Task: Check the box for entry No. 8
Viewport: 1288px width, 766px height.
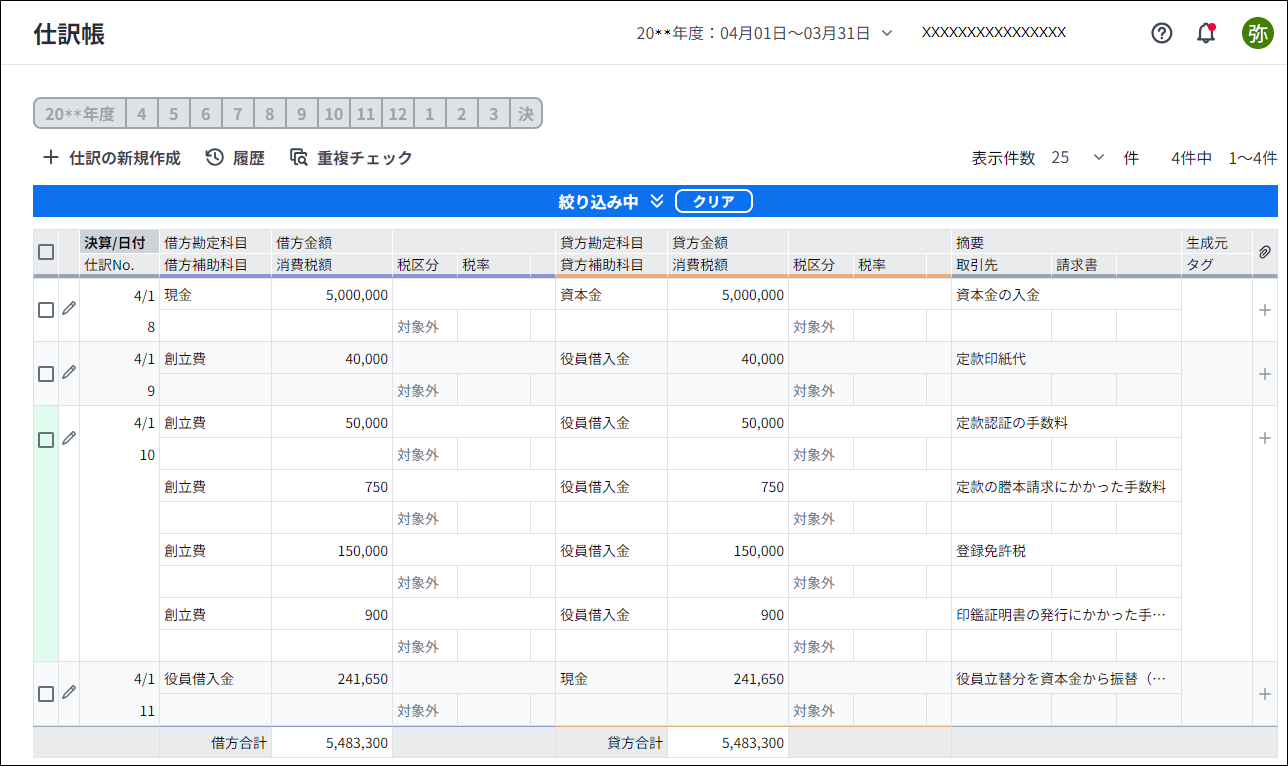Action: coord(46,310)
